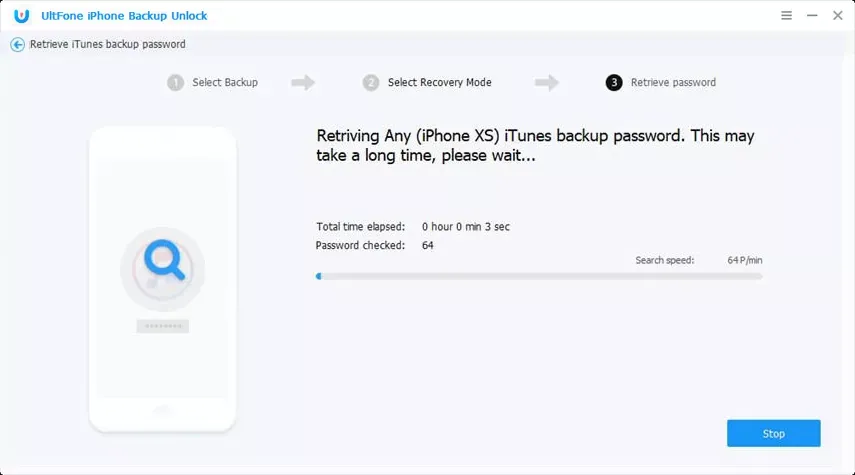The width and height of the screenshot is (855, 475).
Task: Click step 3 black circle icon
Action: coord(614,83)
